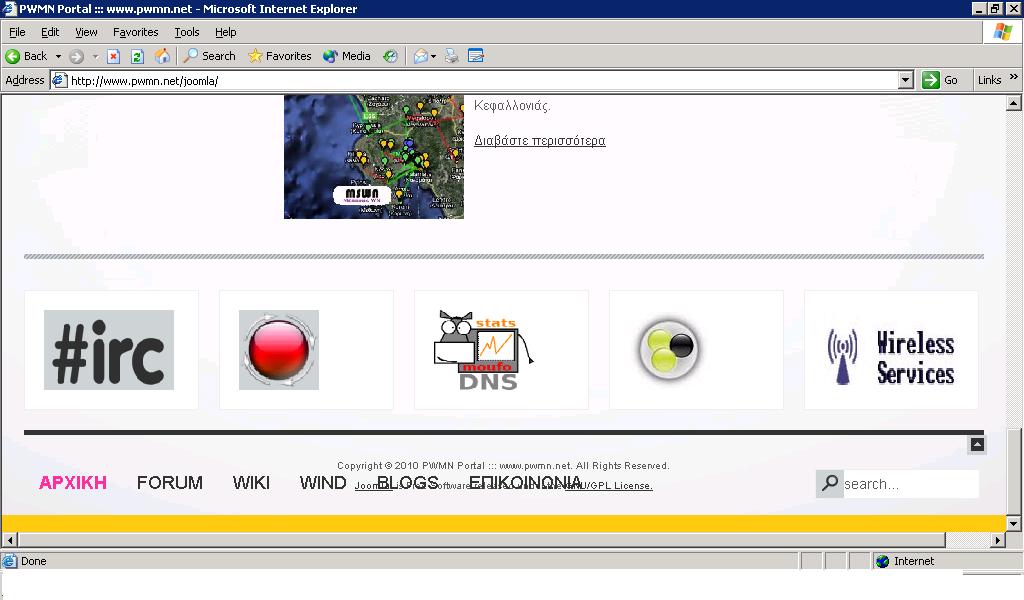Go to the Home page icon
Screen dimensions: 1024x600
[x=162, y=56]
